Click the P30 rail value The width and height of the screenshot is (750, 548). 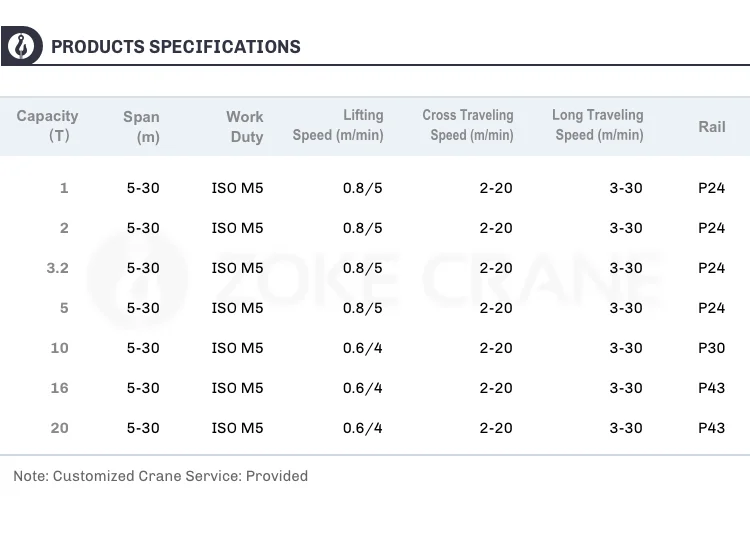click(x=711, y=348)
